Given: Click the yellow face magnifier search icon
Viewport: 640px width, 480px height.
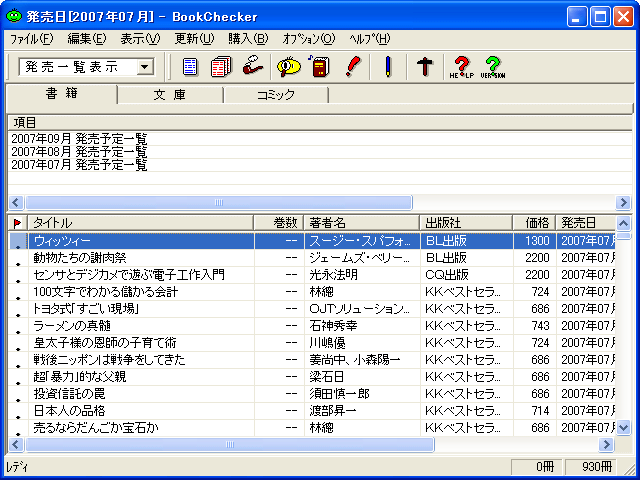Looking at the screenshot, I should point(289,67).
